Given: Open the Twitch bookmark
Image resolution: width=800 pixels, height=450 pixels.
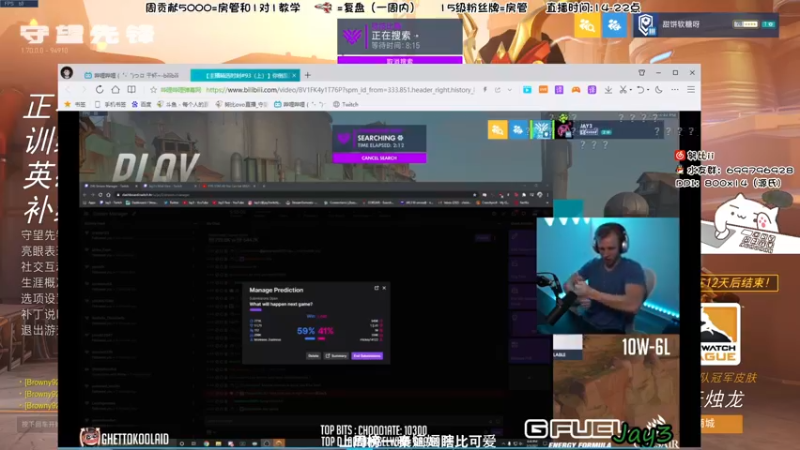Looking at the screenshot, I should 345,104.
